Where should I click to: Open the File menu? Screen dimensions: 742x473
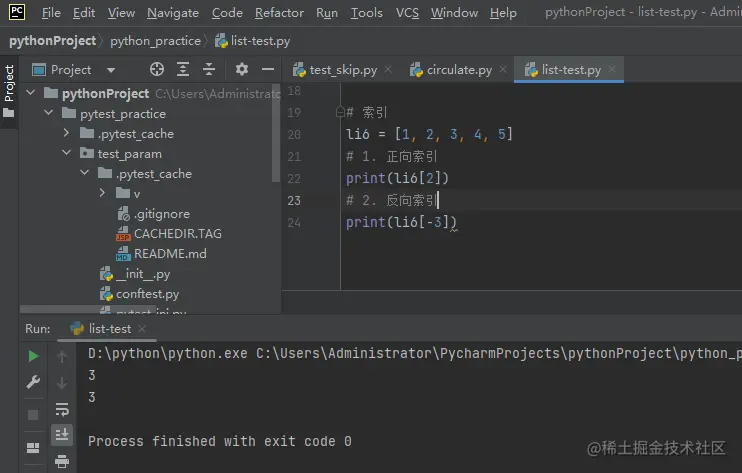[x=51, y=13]
